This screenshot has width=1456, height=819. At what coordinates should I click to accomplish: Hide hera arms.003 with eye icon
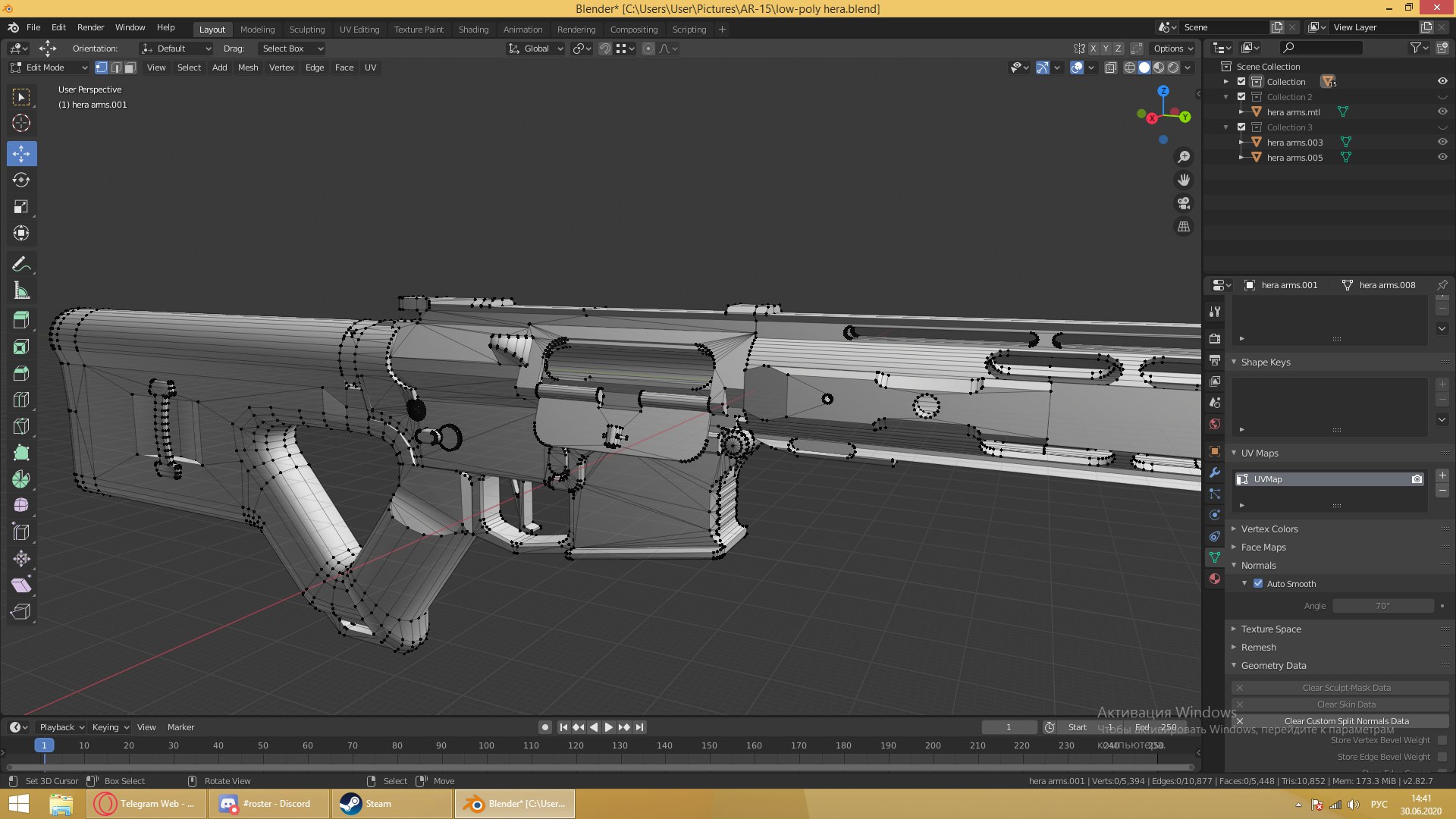tap(1442, 142)
